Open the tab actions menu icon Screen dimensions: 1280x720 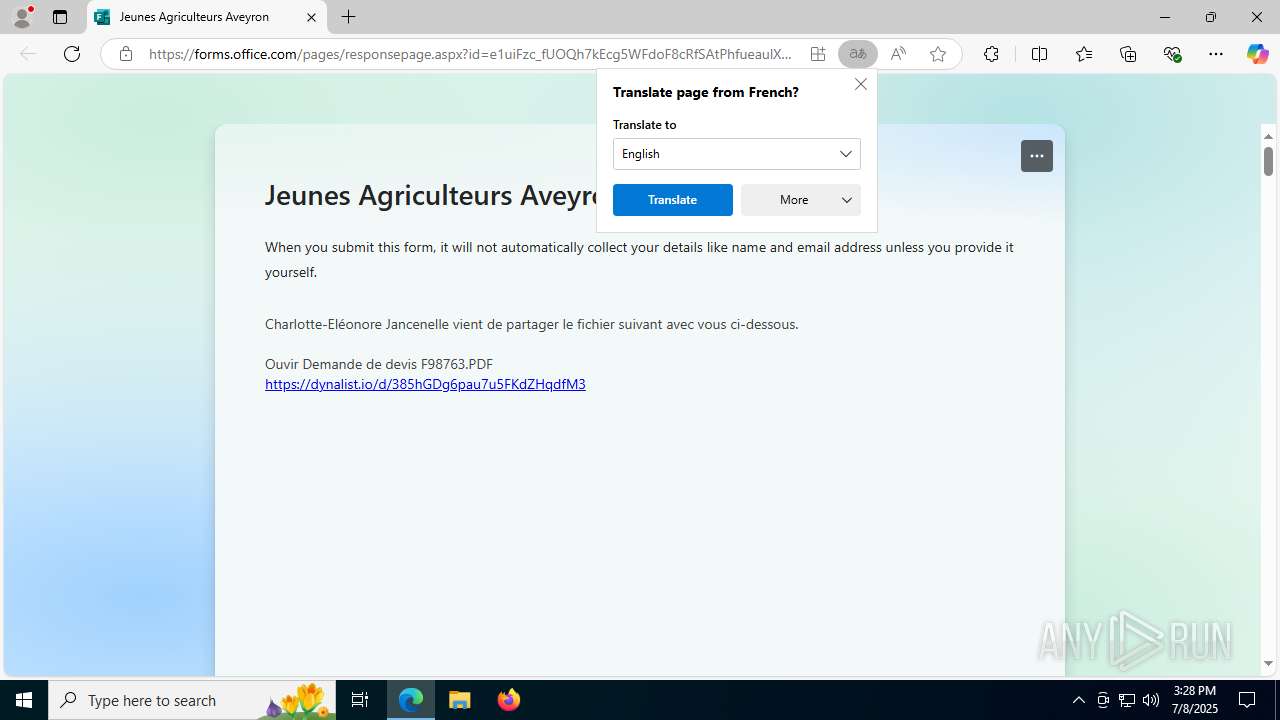pos(60,17)
